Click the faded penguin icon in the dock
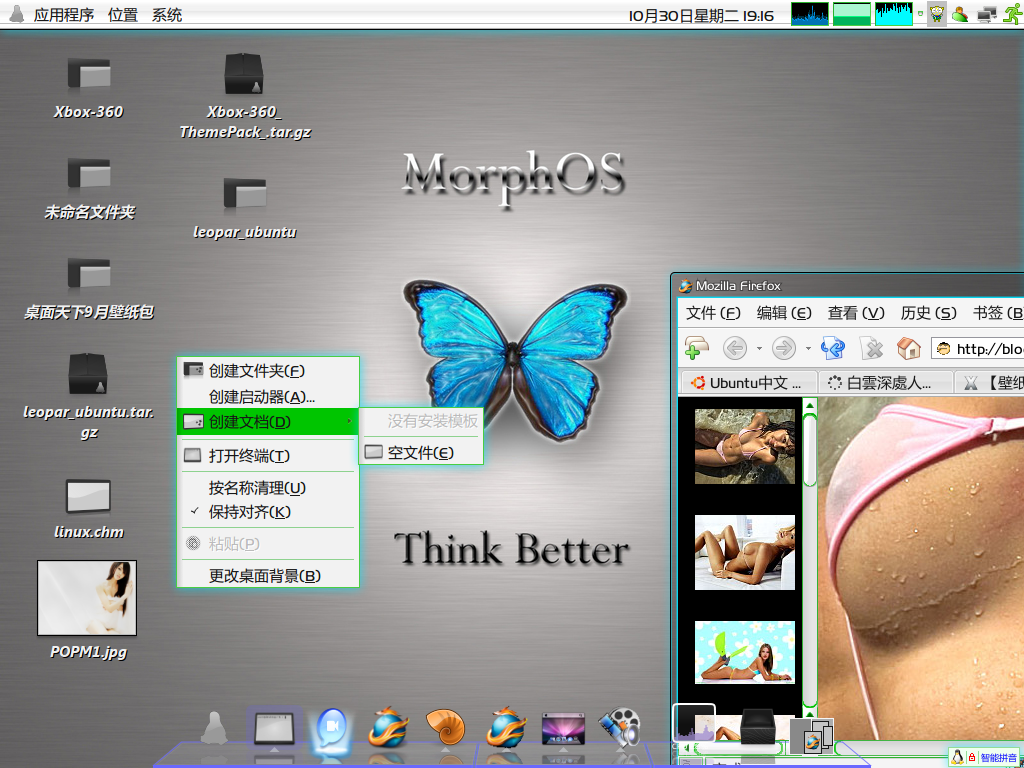Screen dimensions: 1024x768 pos(214,728)
